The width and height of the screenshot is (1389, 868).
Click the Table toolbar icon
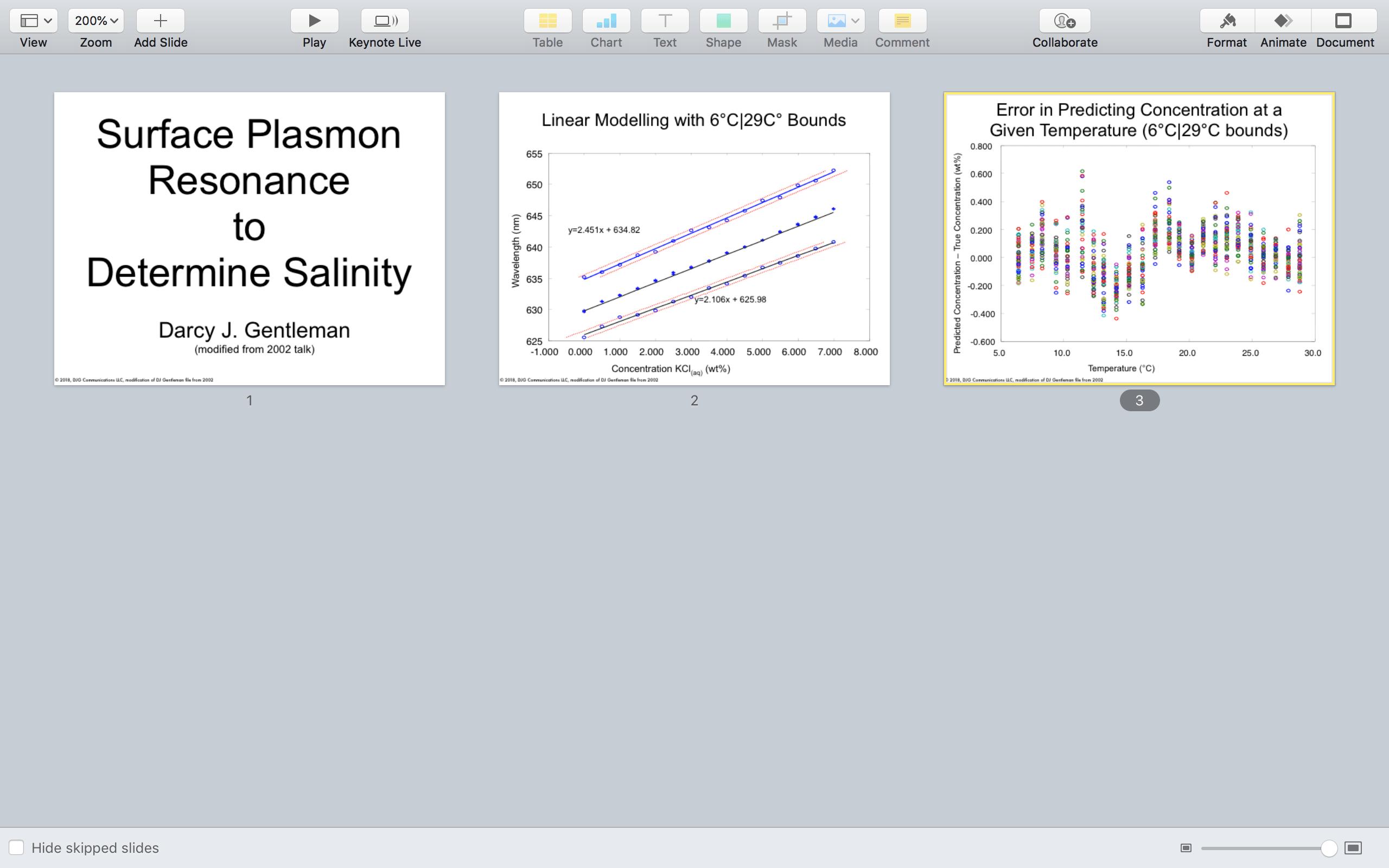coord(547,21)
